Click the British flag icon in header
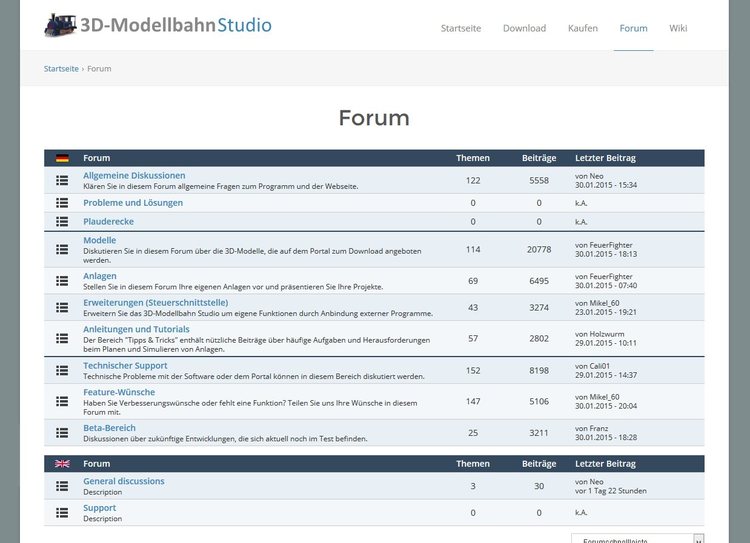The height and width of the screenshot is (543, 750). point(62,464)
